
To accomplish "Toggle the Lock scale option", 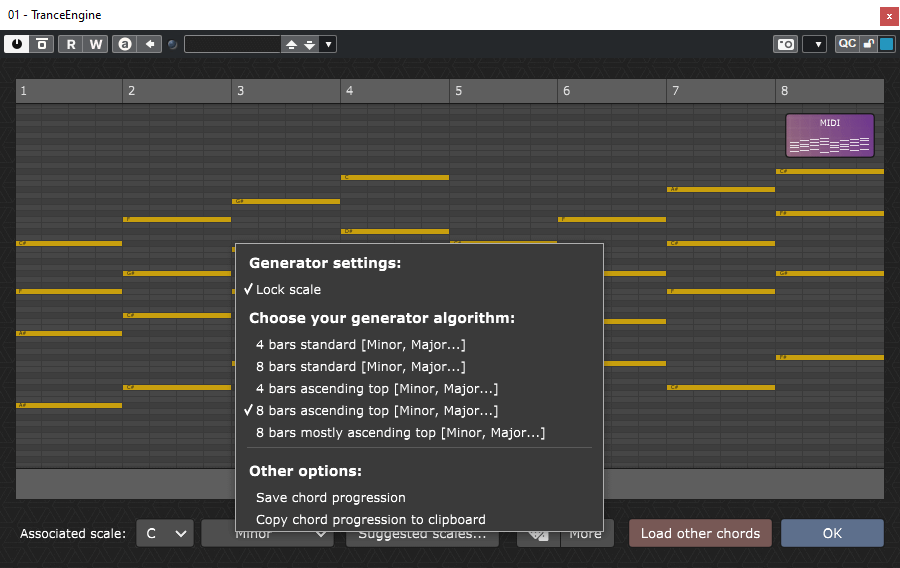I will click(x=288, y=290).
